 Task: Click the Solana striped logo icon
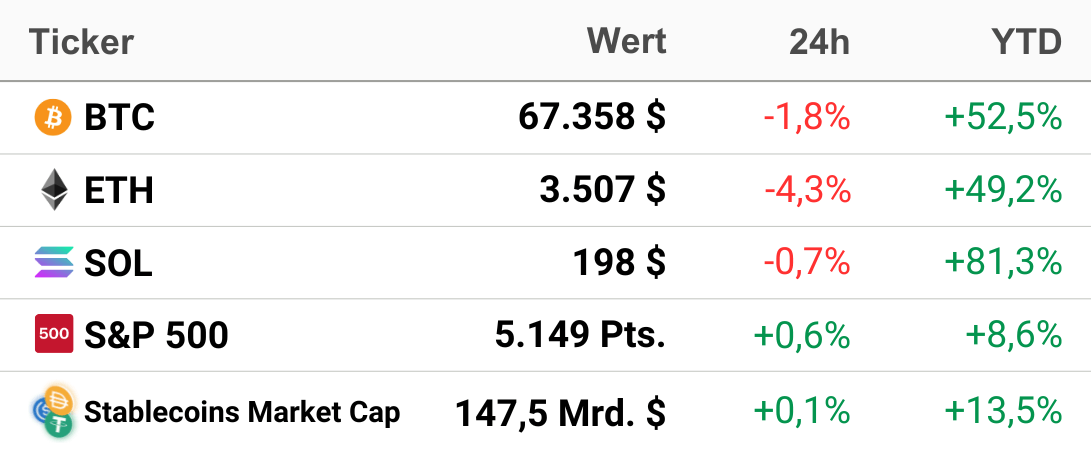coord(54,262)
